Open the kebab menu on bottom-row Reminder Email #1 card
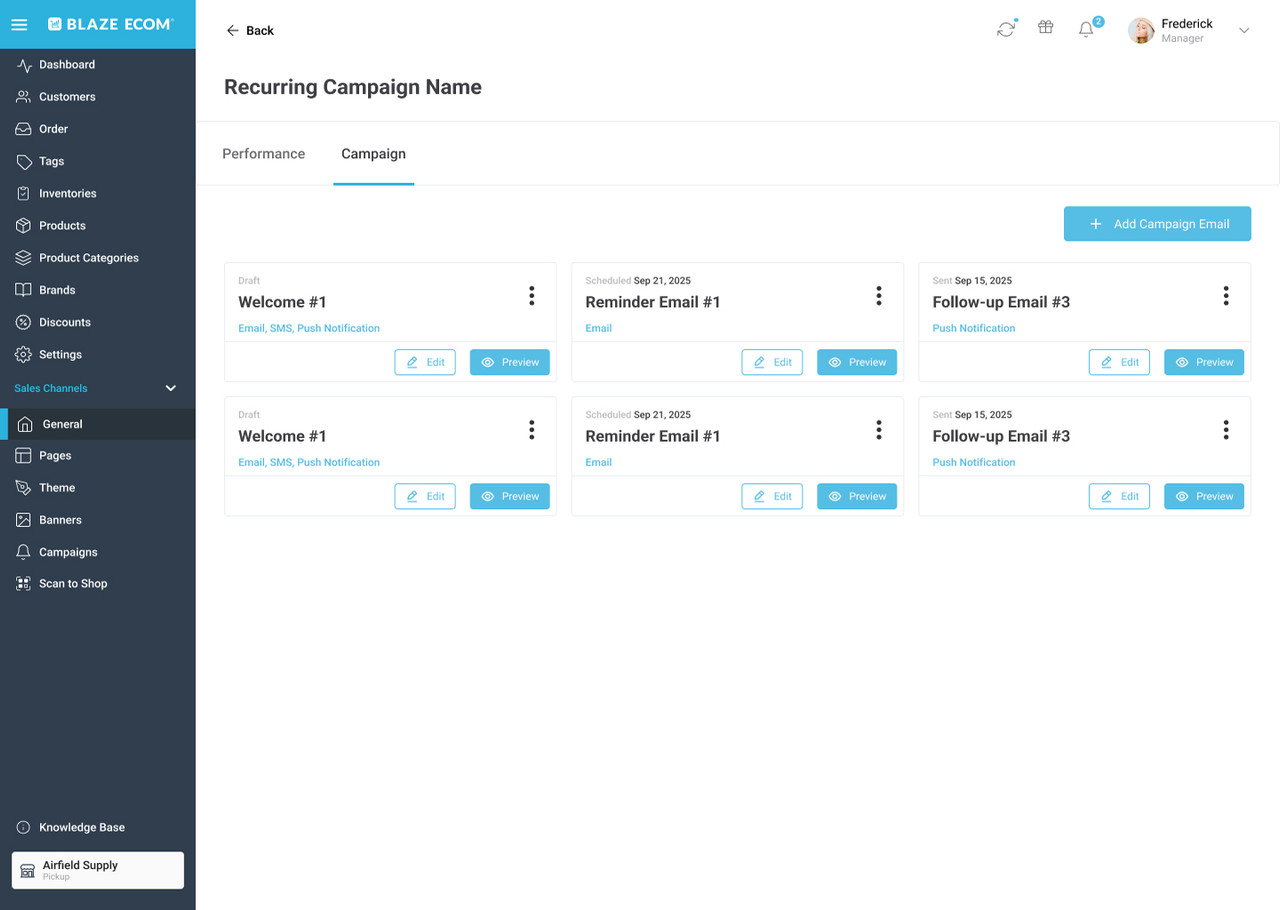 (x=878, y=429)
